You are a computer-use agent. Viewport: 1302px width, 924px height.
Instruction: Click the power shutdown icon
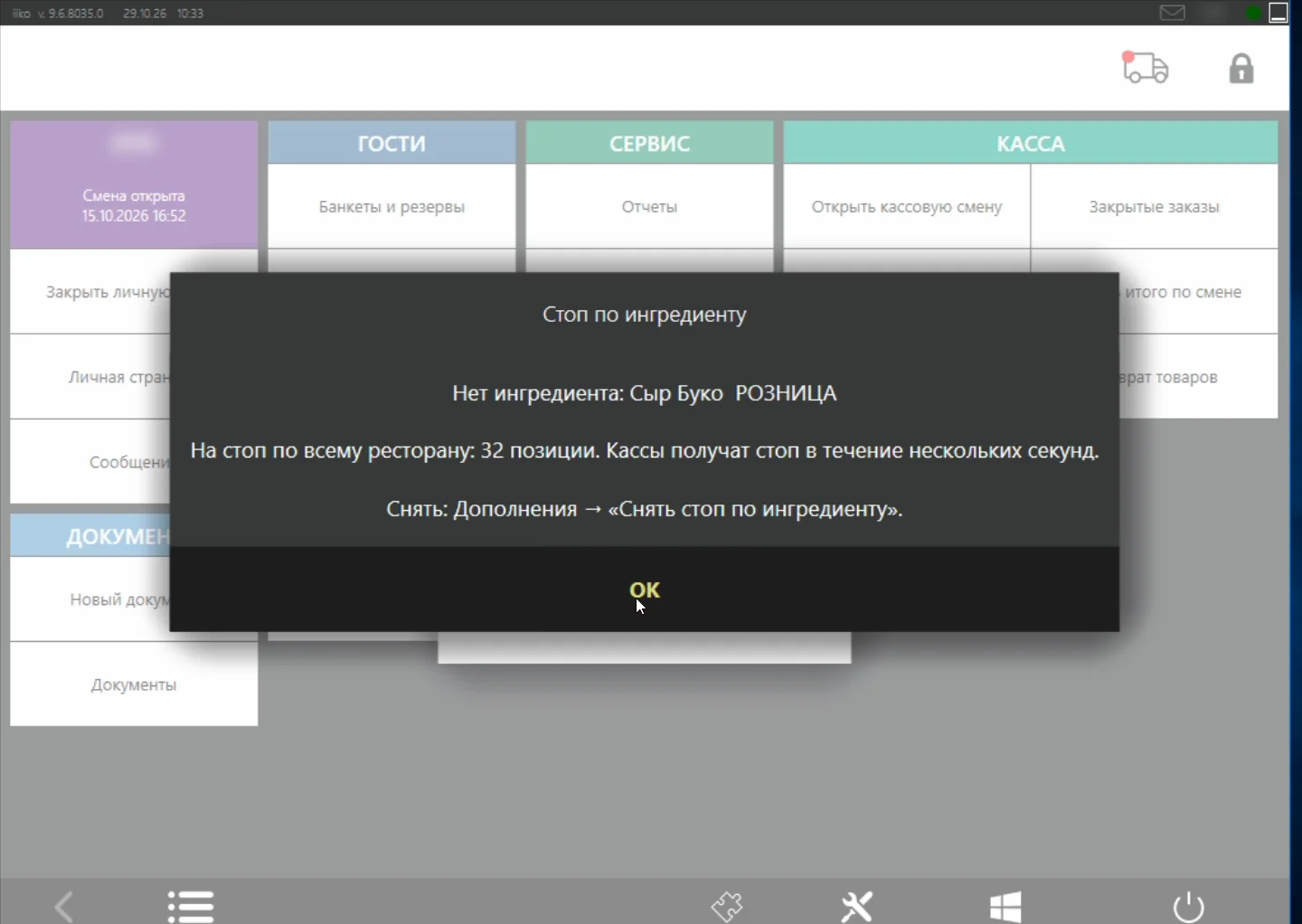[x=1188, y=906]
